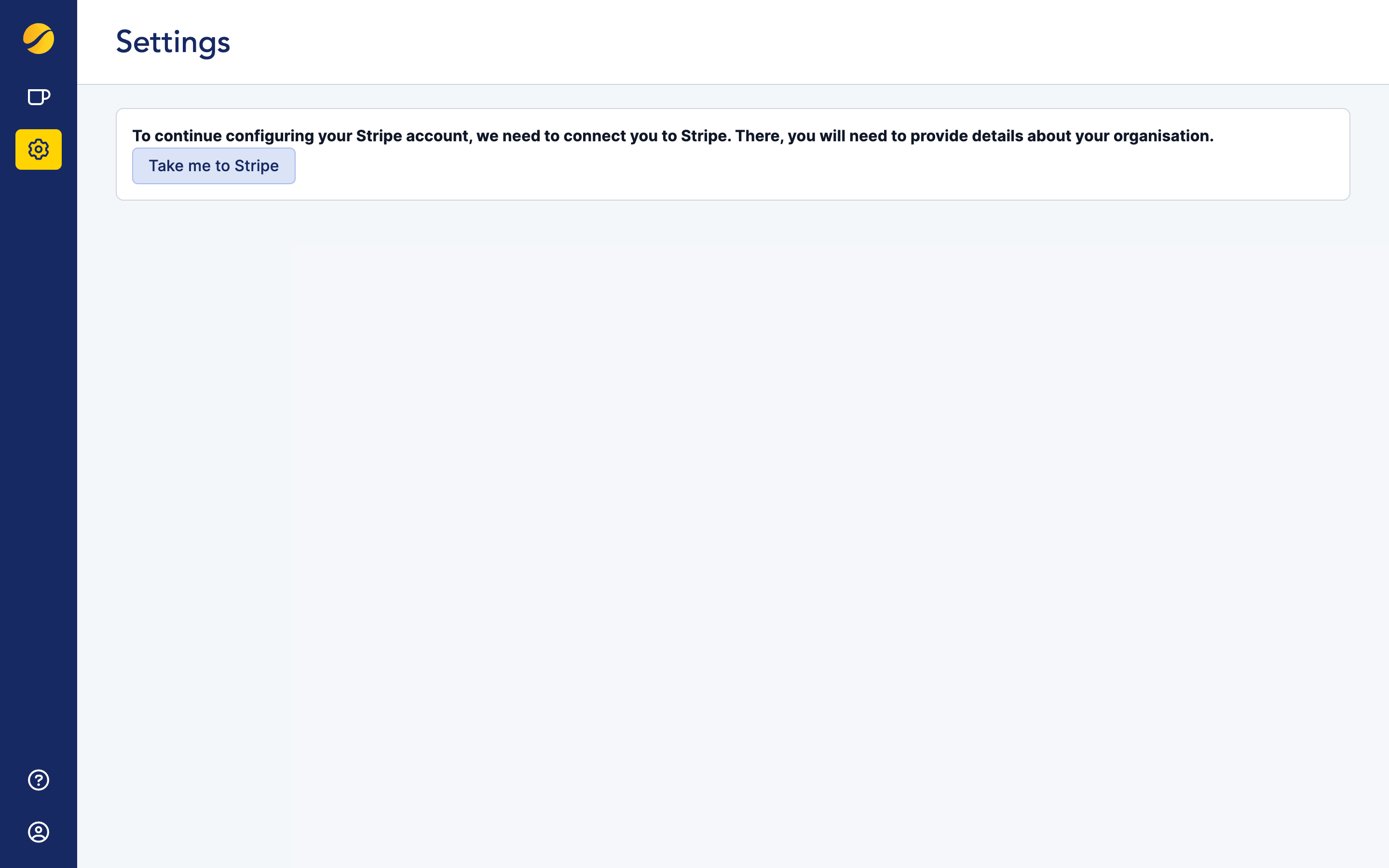
Task: Open the user account profile icon
Action: tap(39, 832)
